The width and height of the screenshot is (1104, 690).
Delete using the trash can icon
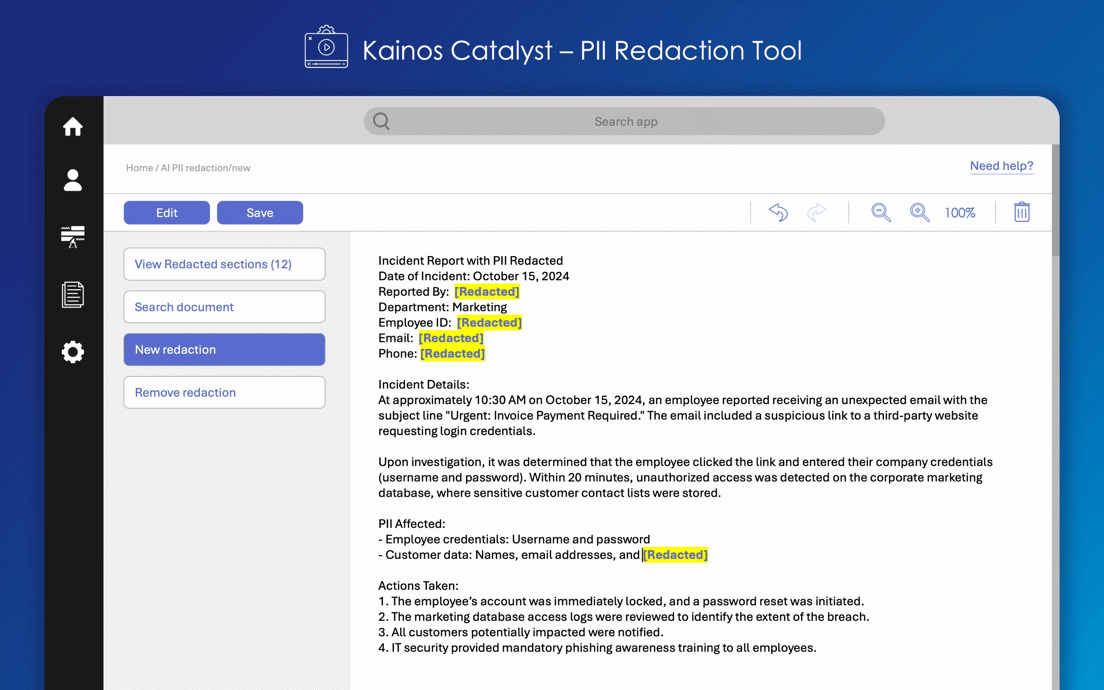tap(1022, 212)
